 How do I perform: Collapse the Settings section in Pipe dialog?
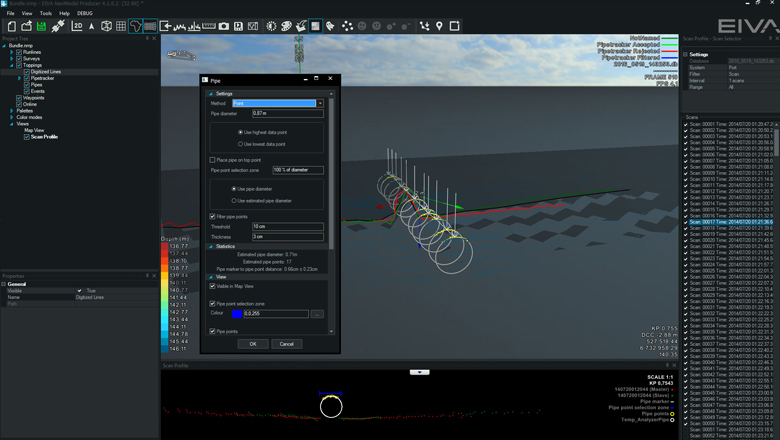(211, 93)
